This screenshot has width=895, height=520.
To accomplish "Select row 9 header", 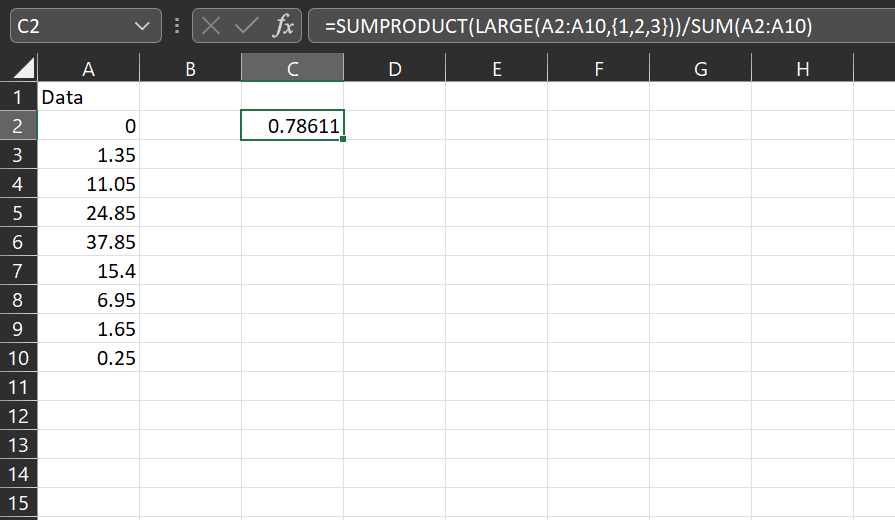I will tap(18, 329).
